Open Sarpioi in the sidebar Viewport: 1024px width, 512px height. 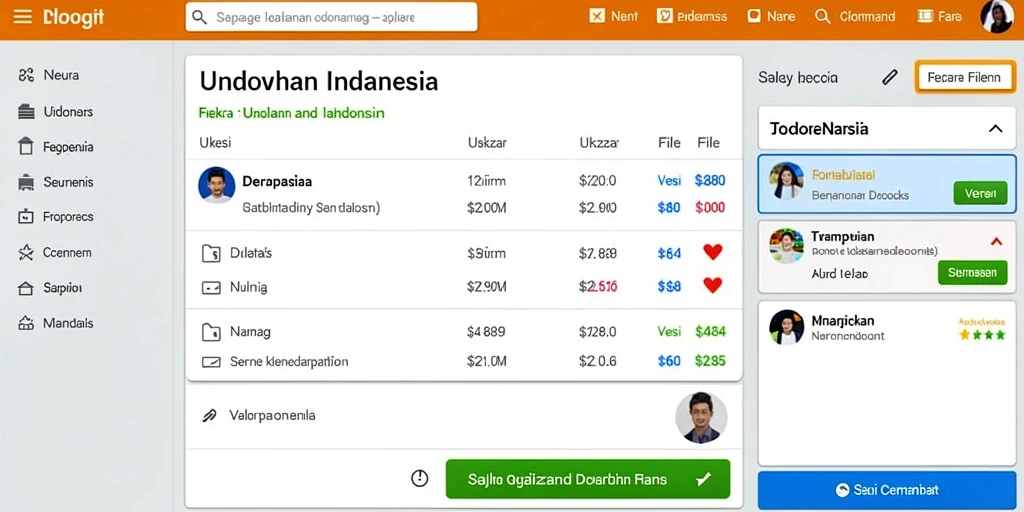(x=50, y=287)
